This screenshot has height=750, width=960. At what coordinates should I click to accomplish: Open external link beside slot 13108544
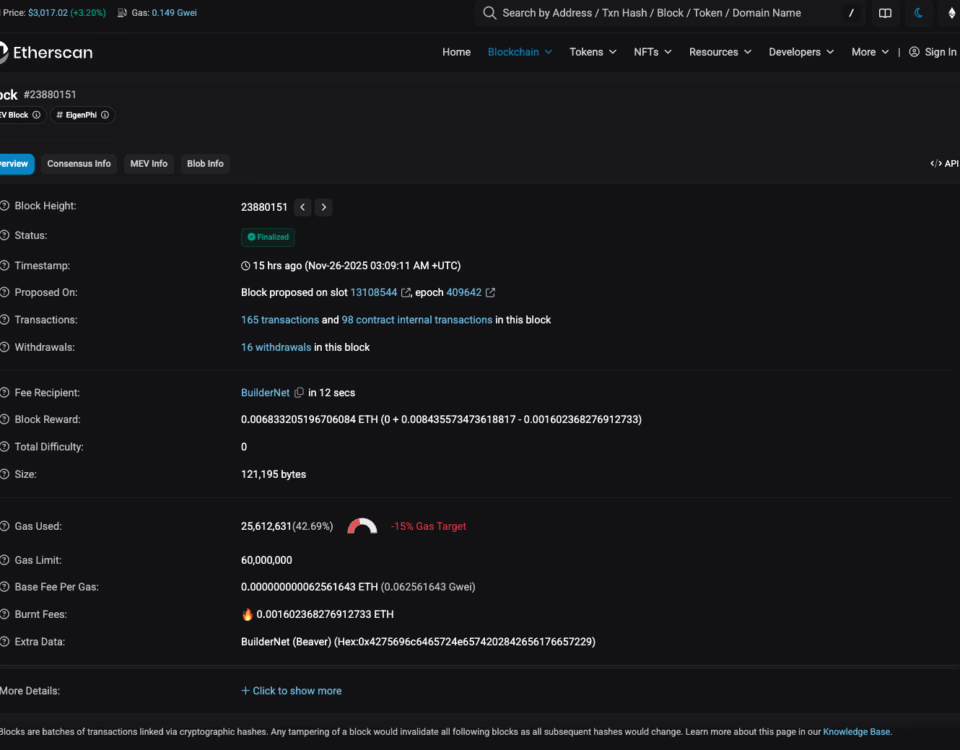404,292
